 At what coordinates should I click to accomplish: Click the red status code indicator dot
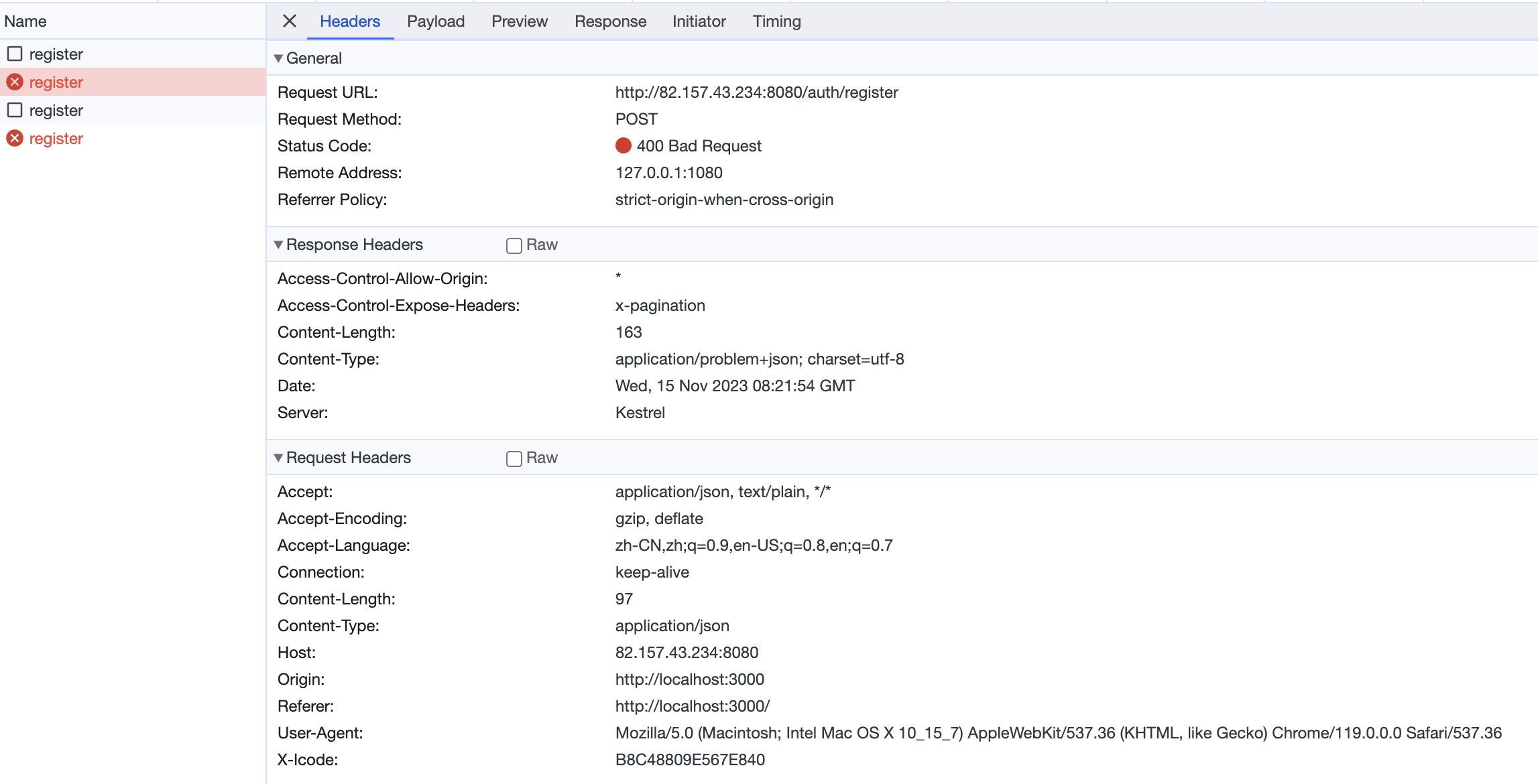pos(624,145)
